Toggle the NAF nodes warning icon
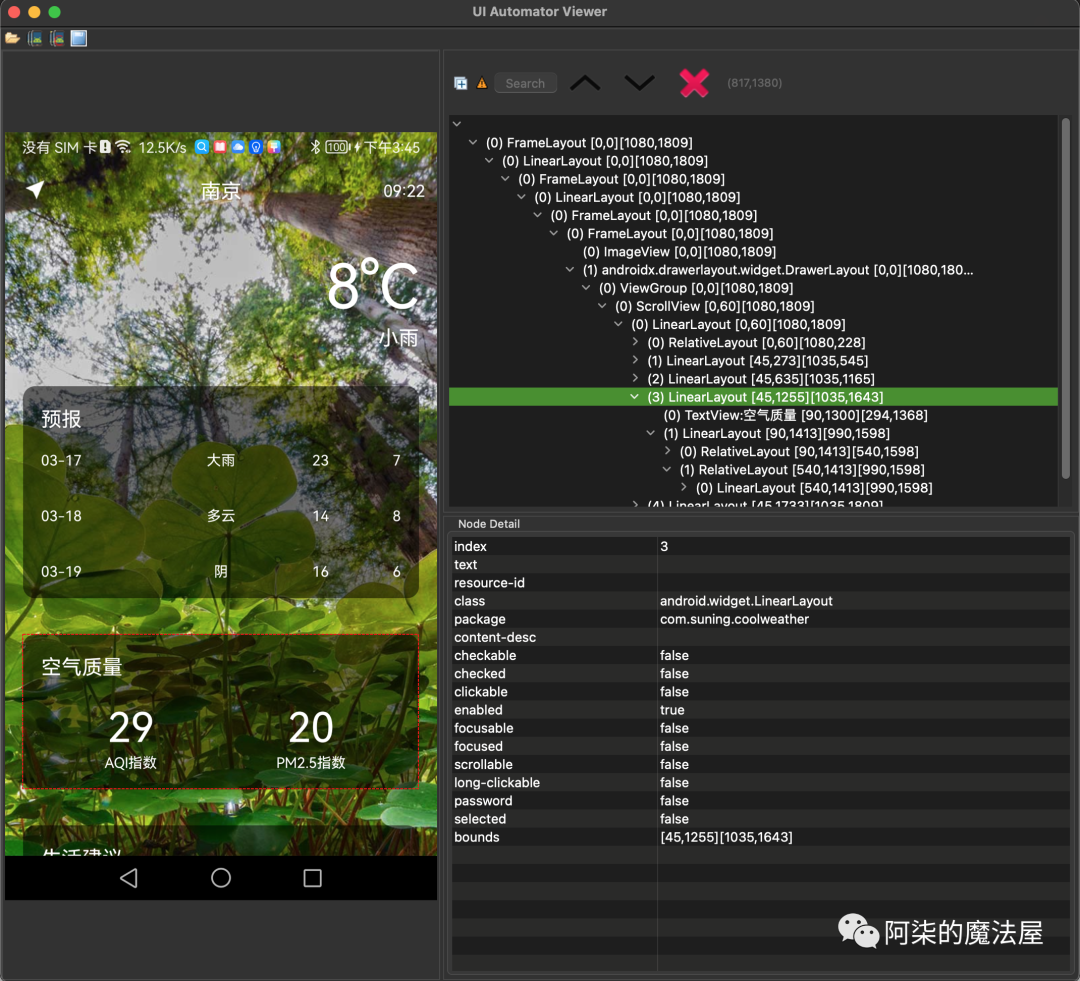The height and width of the screenshot is (981, 1080). pos(482,83)
